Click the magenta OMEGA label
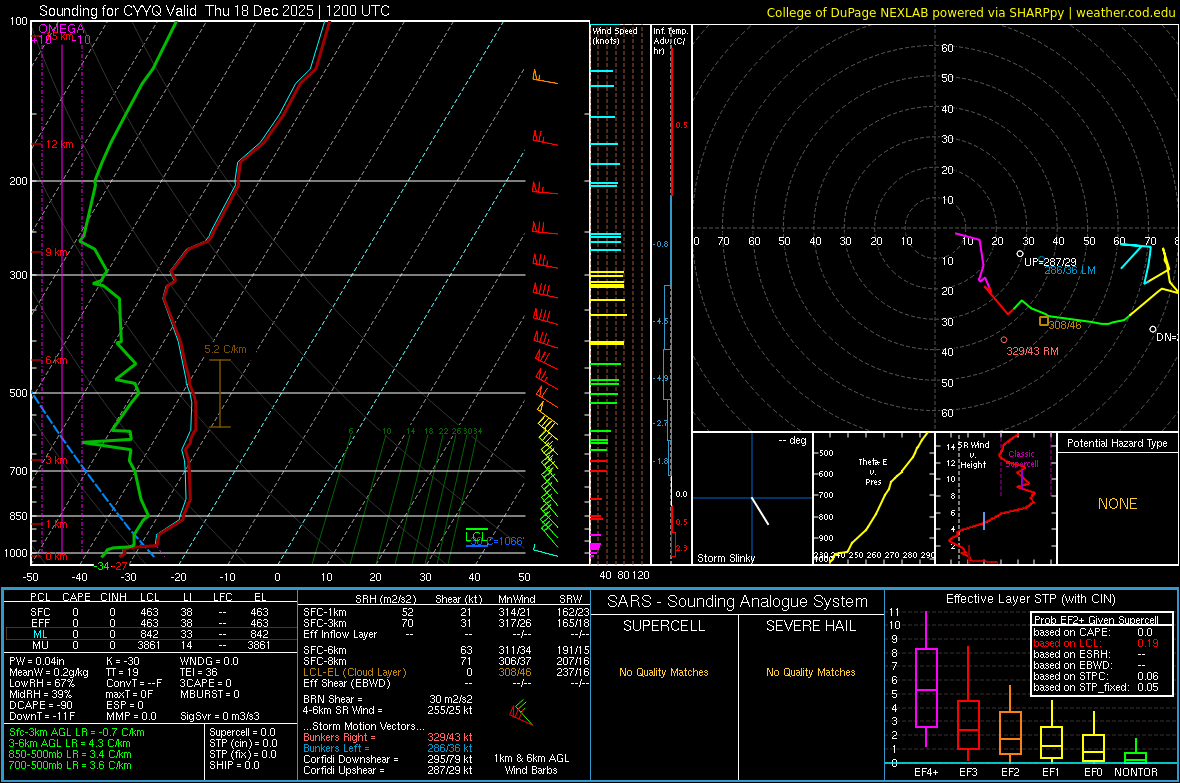Image resolution: width=1180 pixels, height=783 pixels. coord(61,29)
